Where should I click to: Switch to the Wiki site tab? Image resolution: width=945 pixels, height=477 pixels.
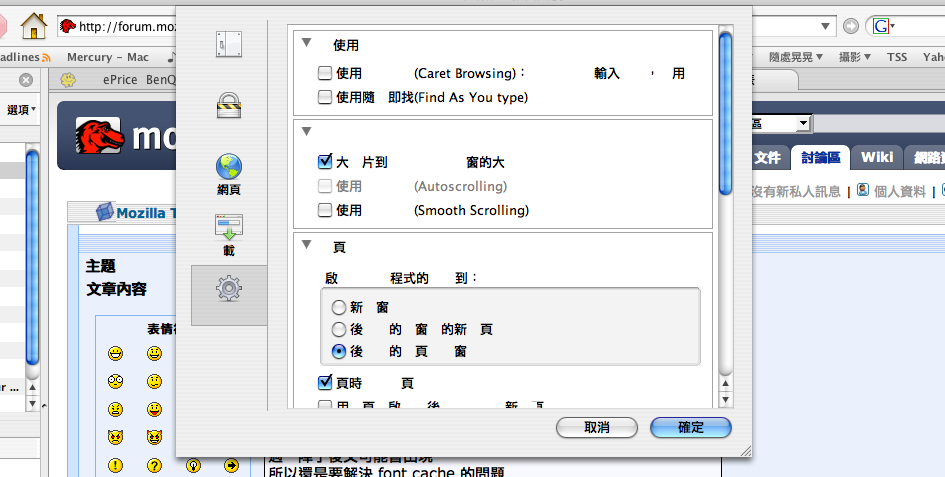(876, 158)
